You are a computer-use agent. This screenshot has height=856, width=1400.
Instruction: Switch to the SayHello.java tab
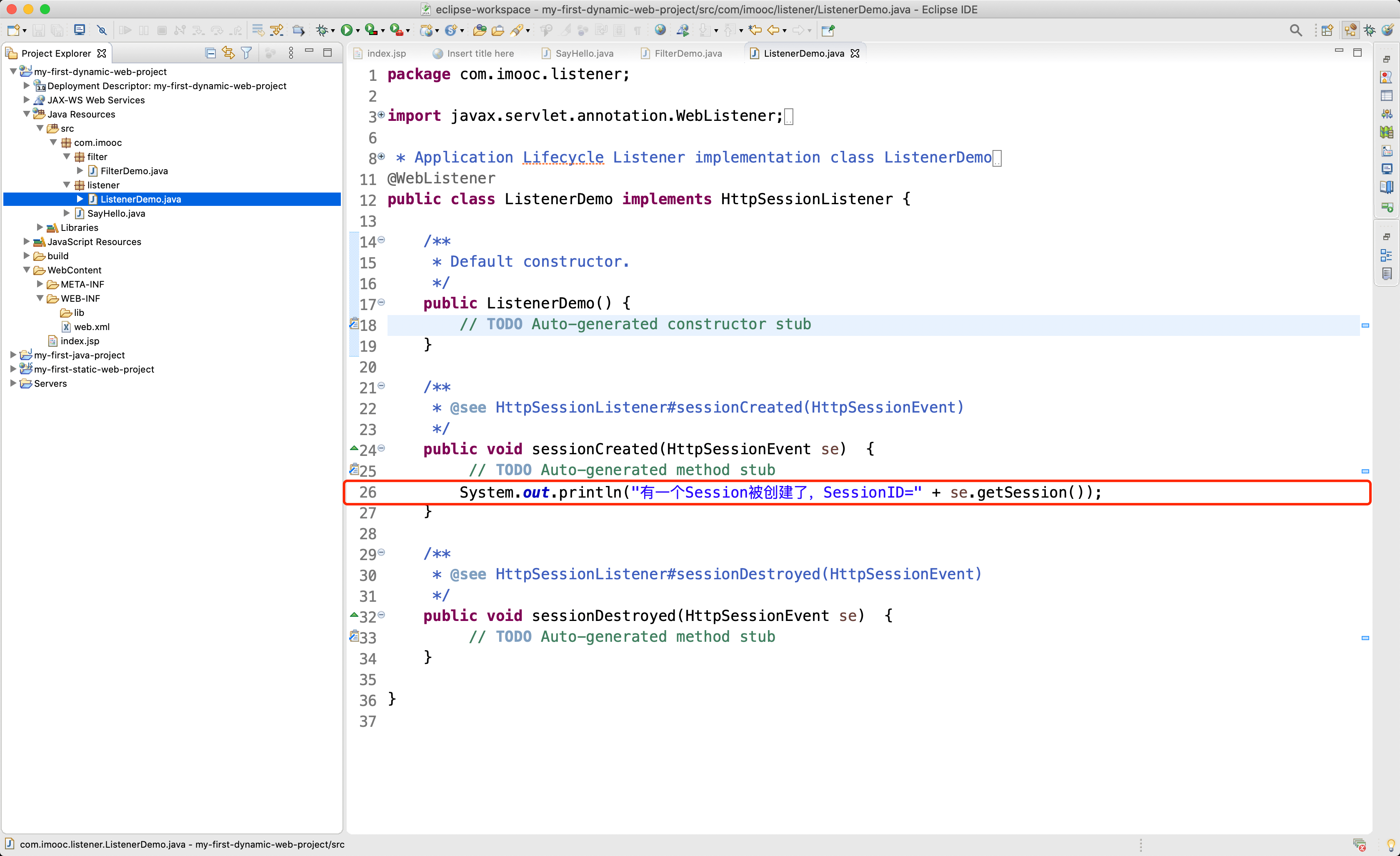click(583, 53)
